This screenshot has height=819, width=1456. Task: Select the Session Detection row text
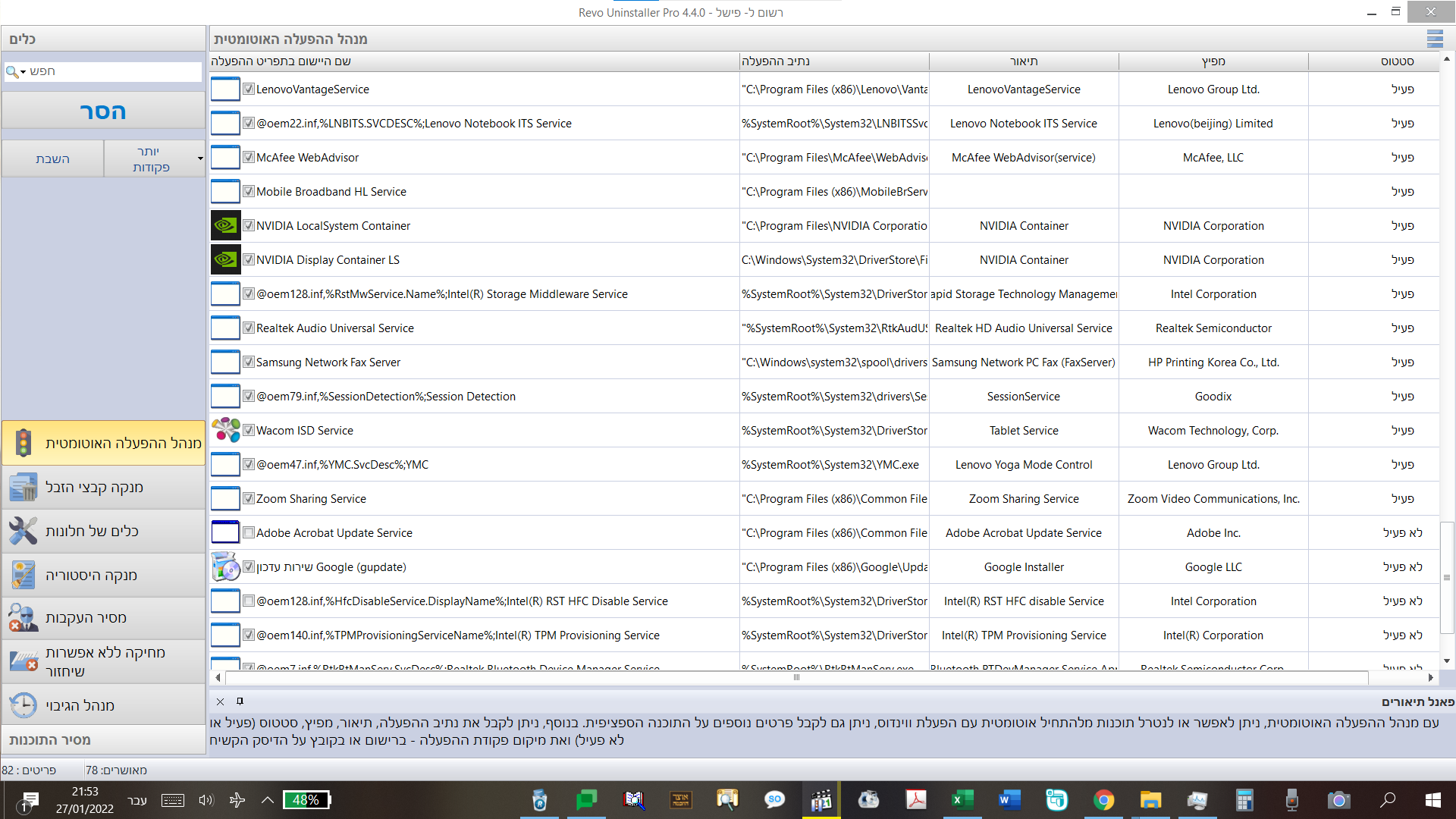386,396
